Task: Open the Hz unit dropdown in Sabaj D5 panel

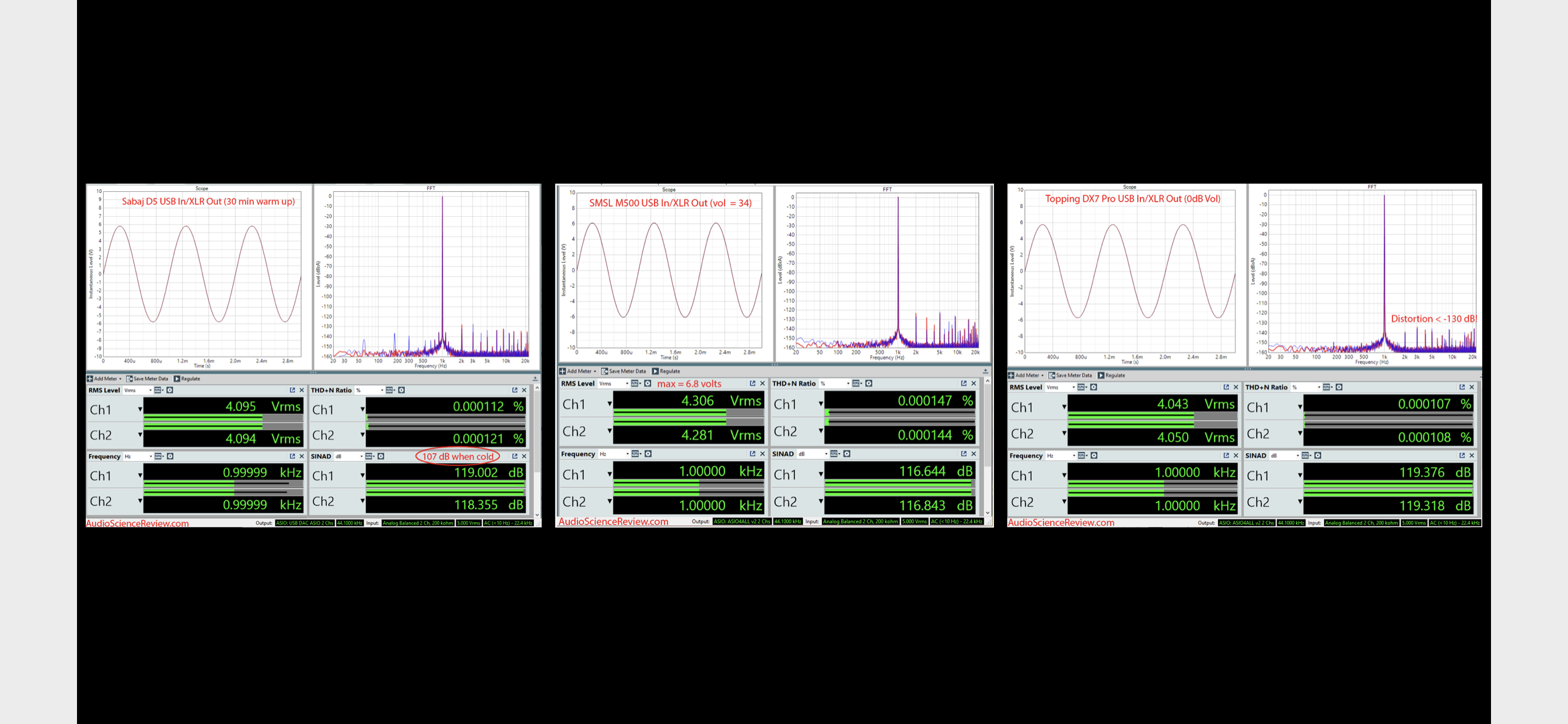Action: (x=138, y=456)
